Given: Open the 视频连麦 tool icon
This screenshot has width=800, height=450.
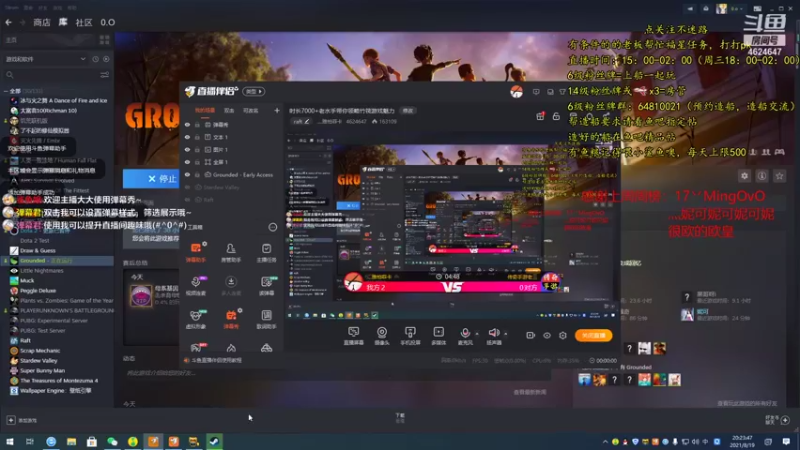Looking at the screenshot, I should [x=196, y=285].
